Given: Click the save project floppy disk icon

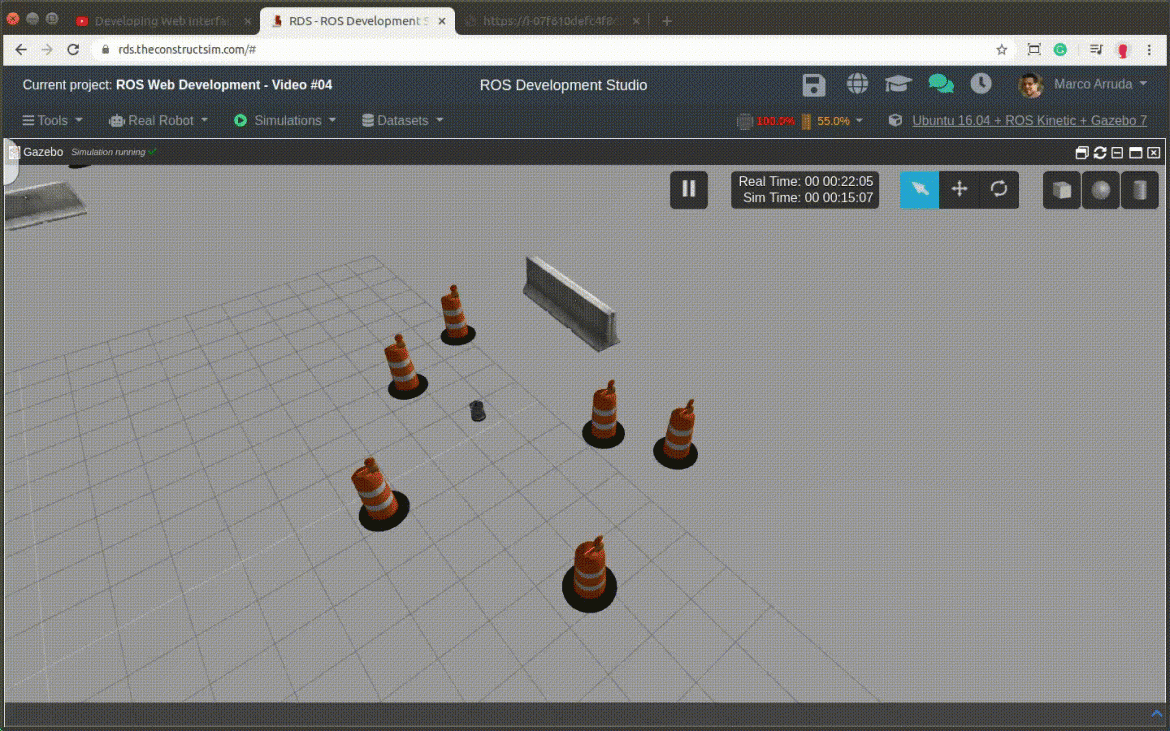Looking at the screenshot, I should pos(813,85).
